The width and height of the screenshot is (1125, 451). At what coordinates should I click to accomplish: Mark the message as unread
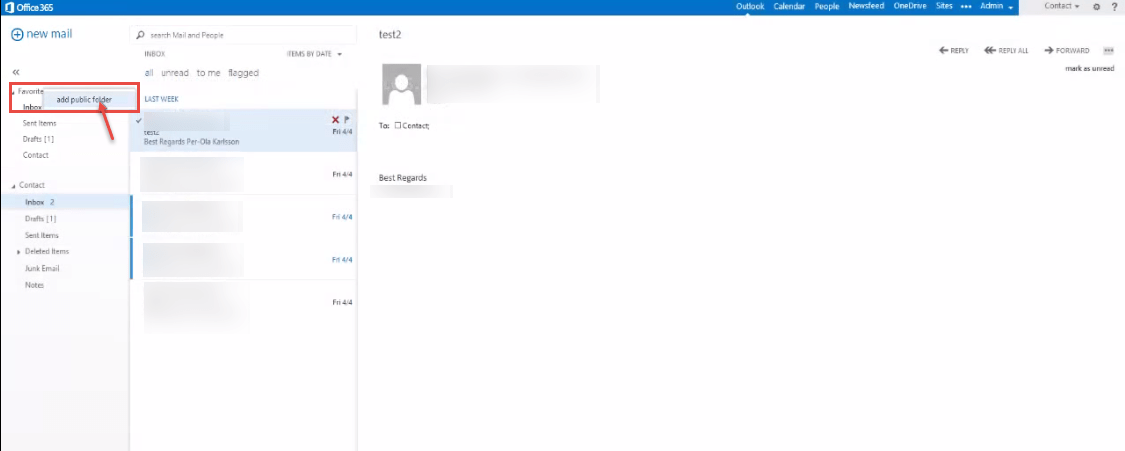coord(1089,68)
